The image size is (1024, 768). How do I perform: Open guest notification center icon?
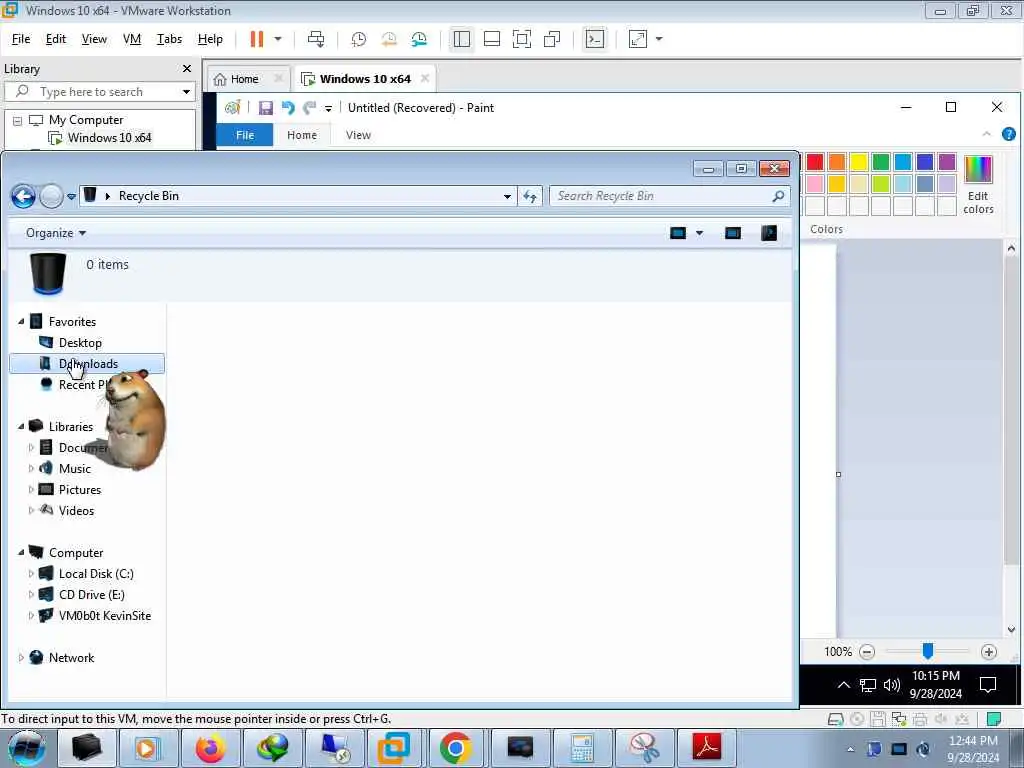coord(987,684)
